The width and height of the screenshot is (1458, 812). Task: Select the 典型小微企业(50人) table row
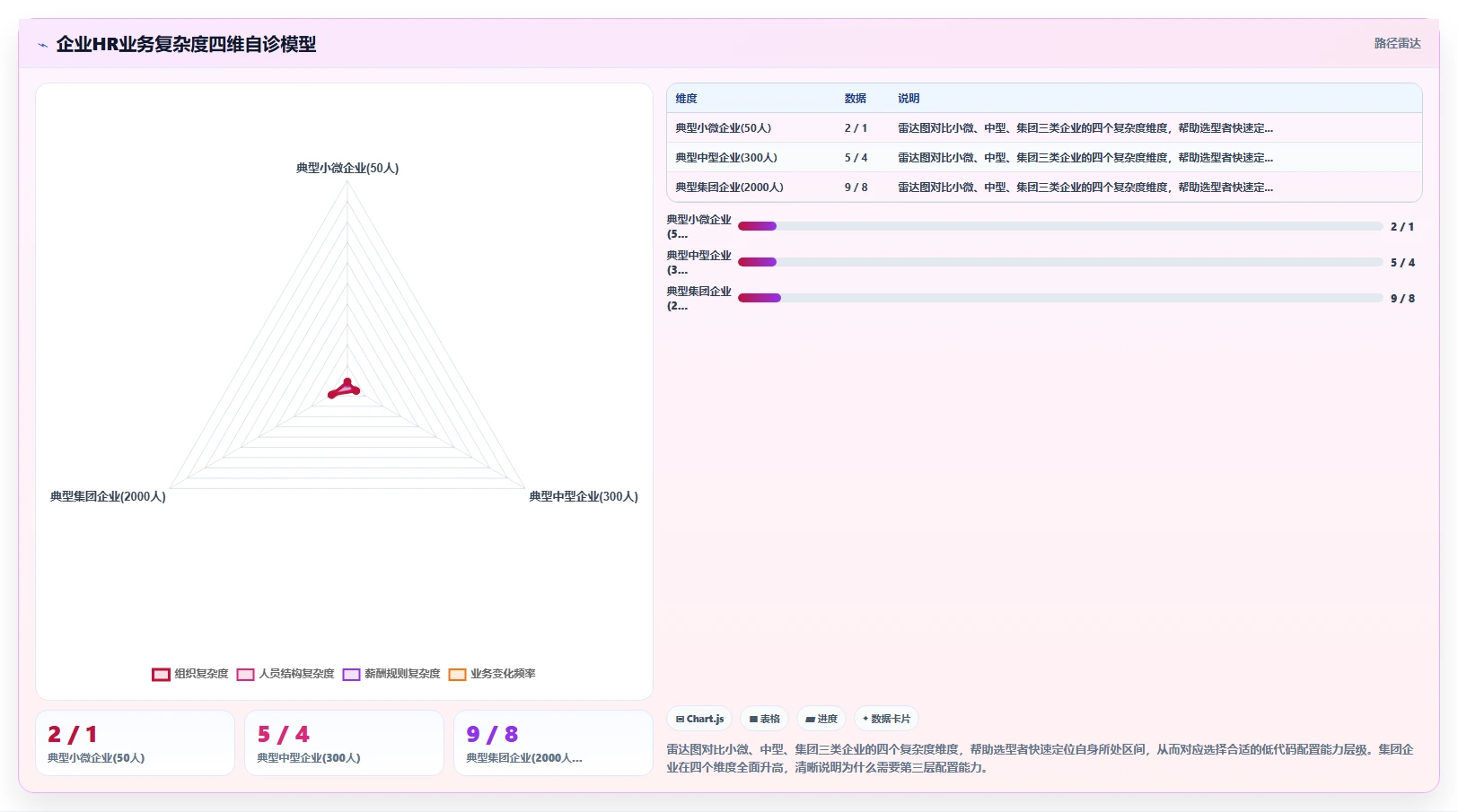[1044, 128]
